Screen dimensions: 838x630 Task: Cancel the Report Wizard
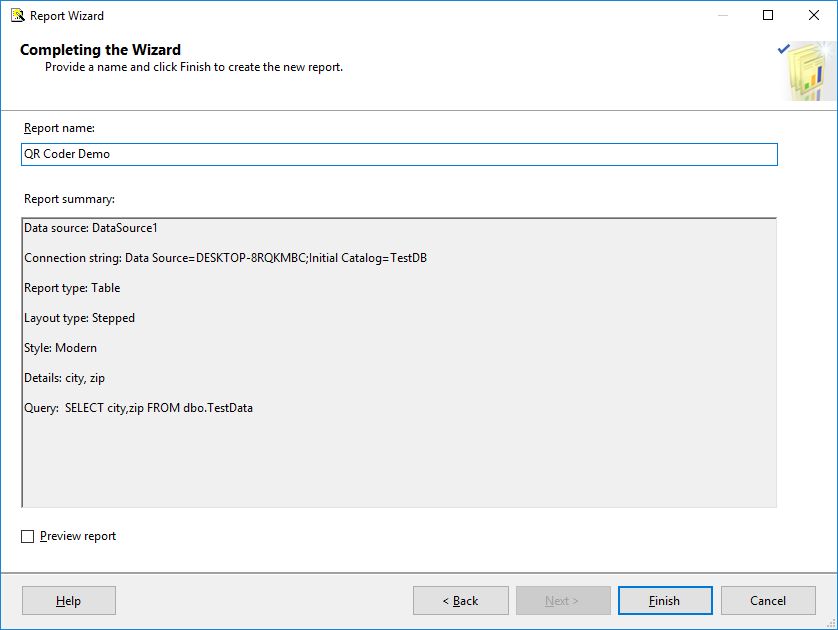click(768, 601)
